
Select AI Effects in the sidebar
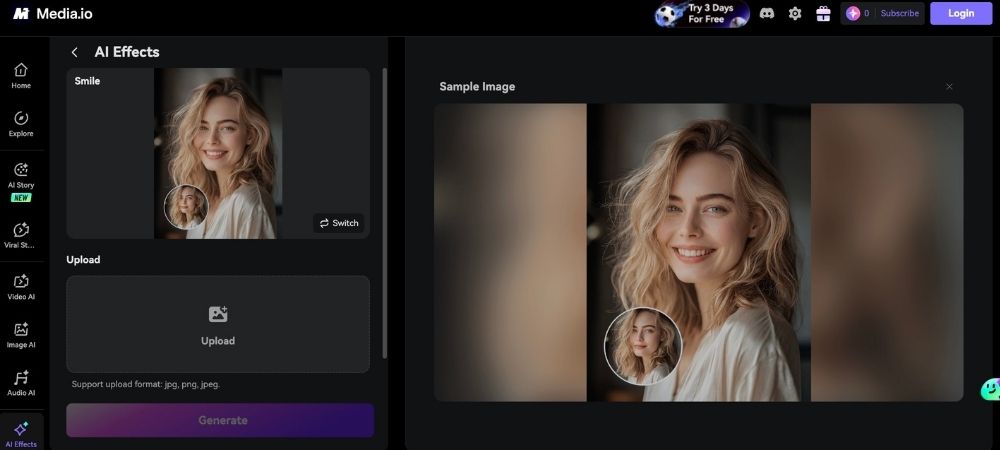(x=21, y=433)
